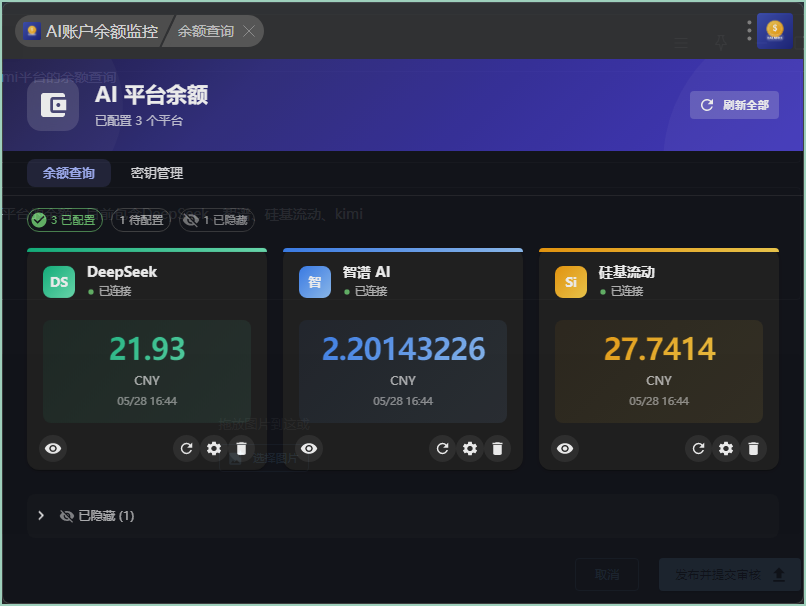Toggle visibility eye on DeepSeek card

(53, 448)
